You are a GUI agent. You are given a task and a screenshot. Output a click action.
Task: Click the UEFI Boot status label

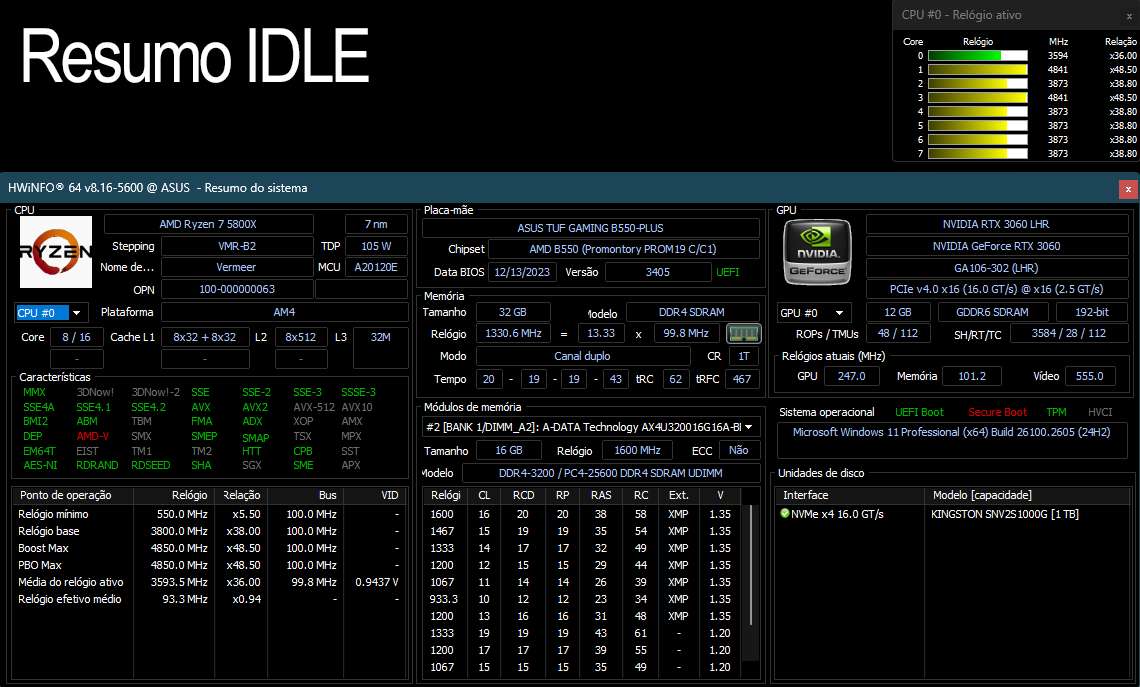point(919,412)
